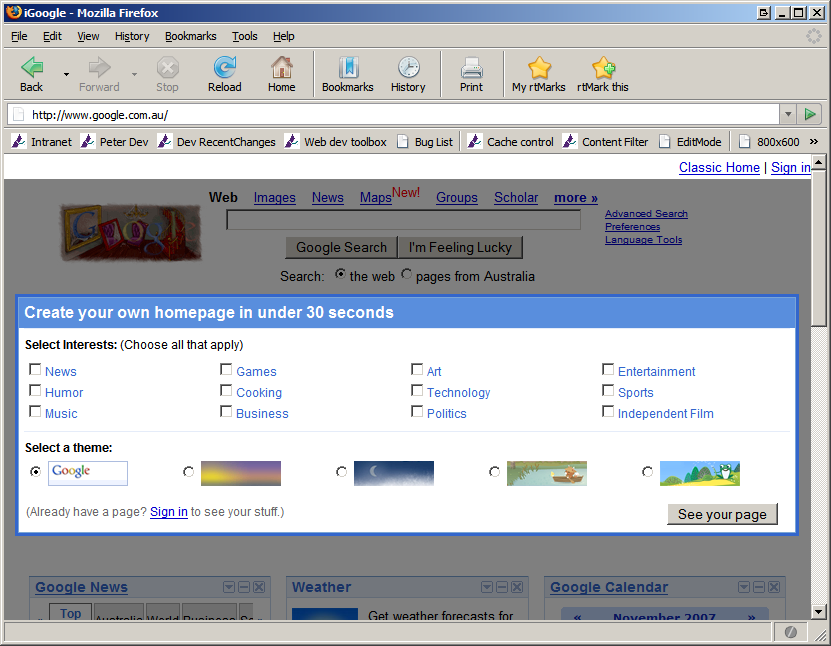Pick the frog landscape theme thumbnail
This screenshot has width=831, height=646.
pos(700,473)
